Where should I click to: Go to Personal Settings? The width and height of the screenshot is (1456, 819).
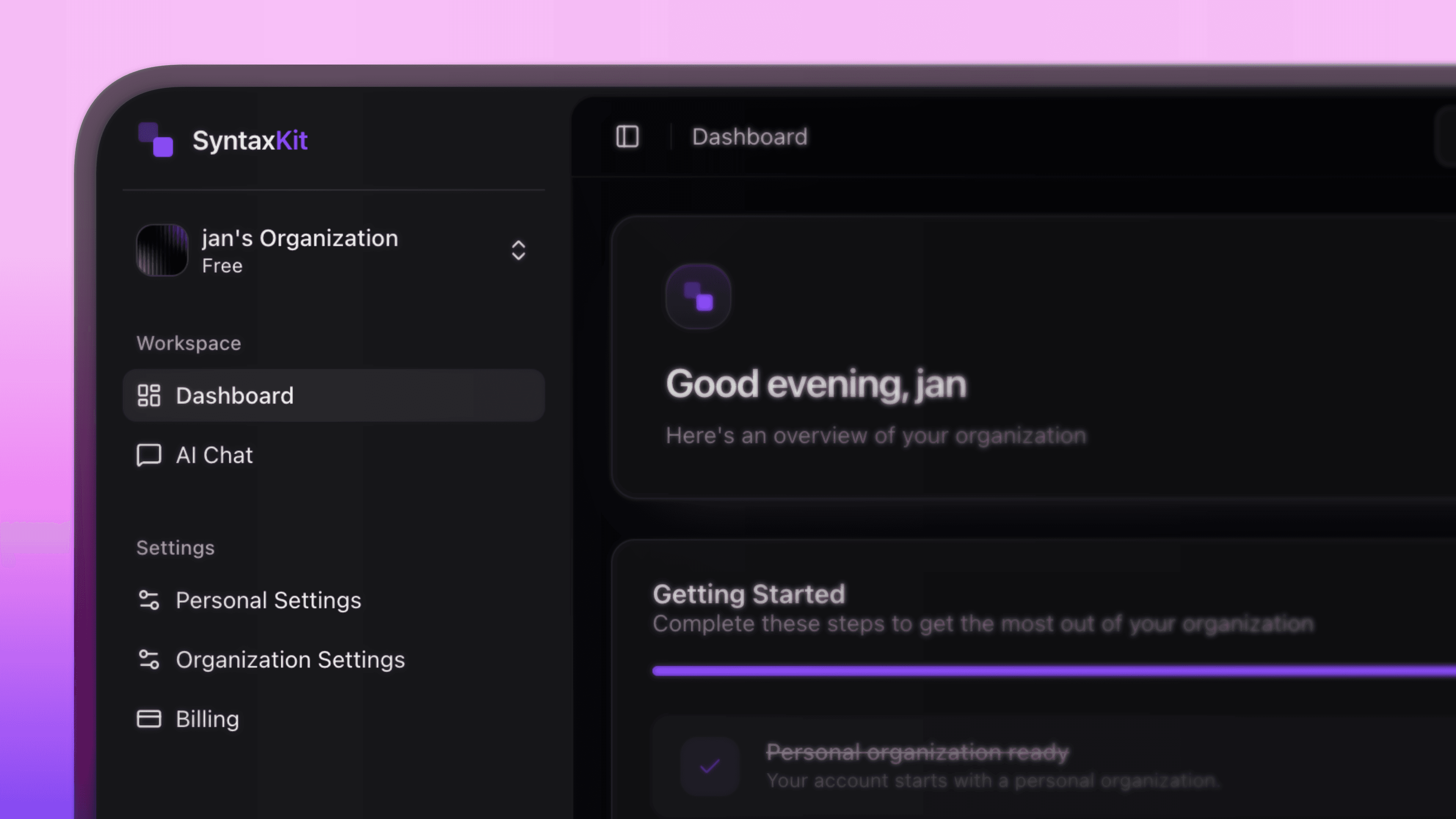[x=334, y=600]
